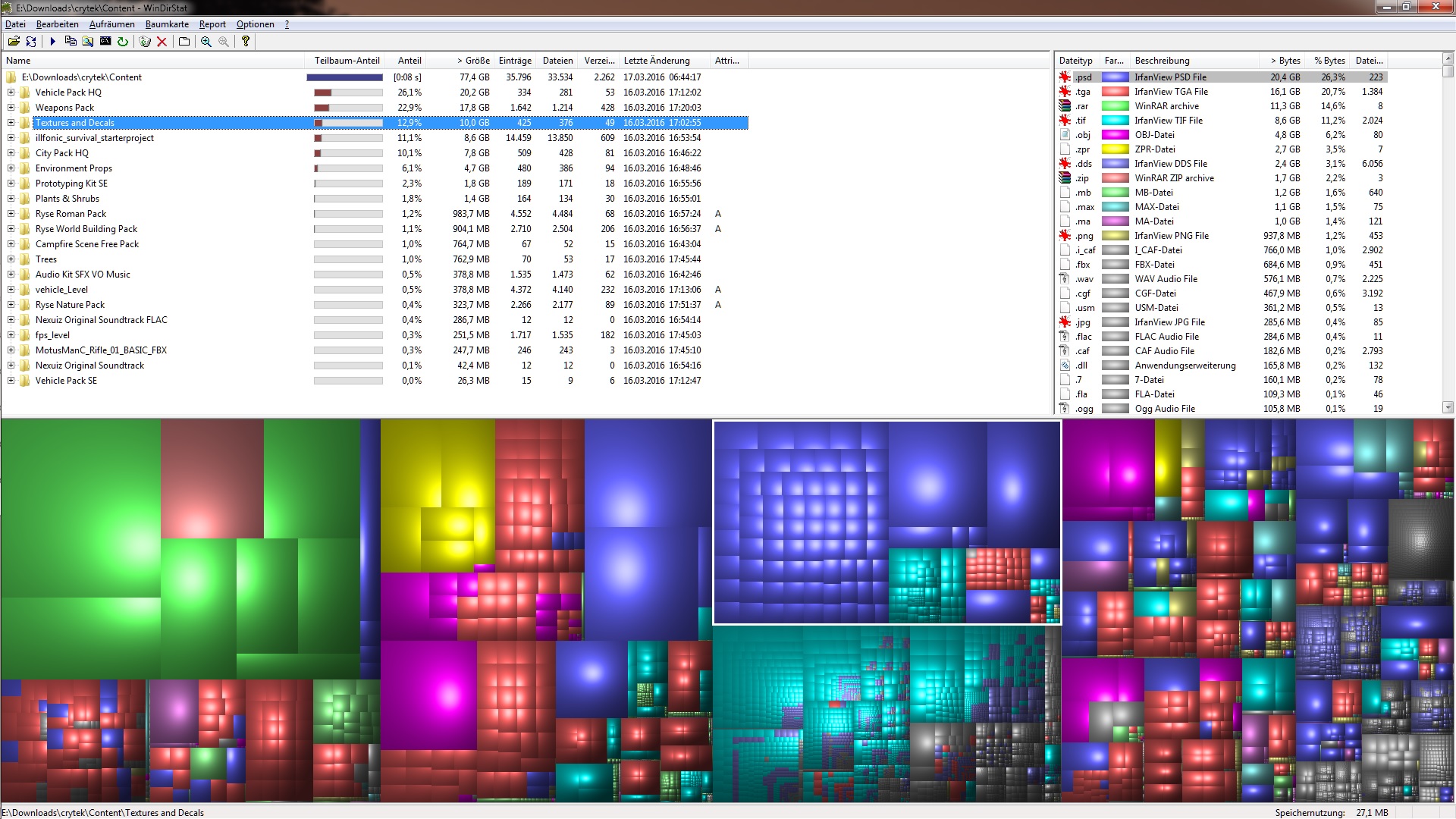
Task: Click the red X delete icon
Action: click(x=162, y=42)
